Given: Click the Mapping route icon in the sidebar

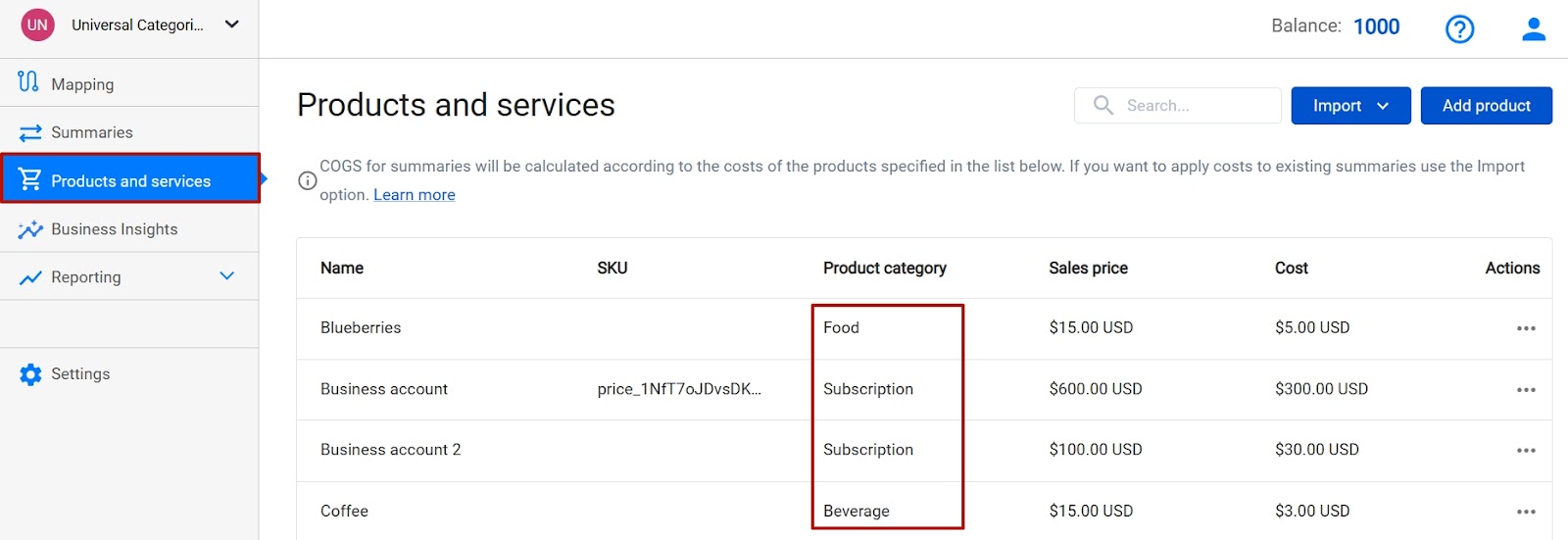Looking at the screenshot, I should point(28,82).
